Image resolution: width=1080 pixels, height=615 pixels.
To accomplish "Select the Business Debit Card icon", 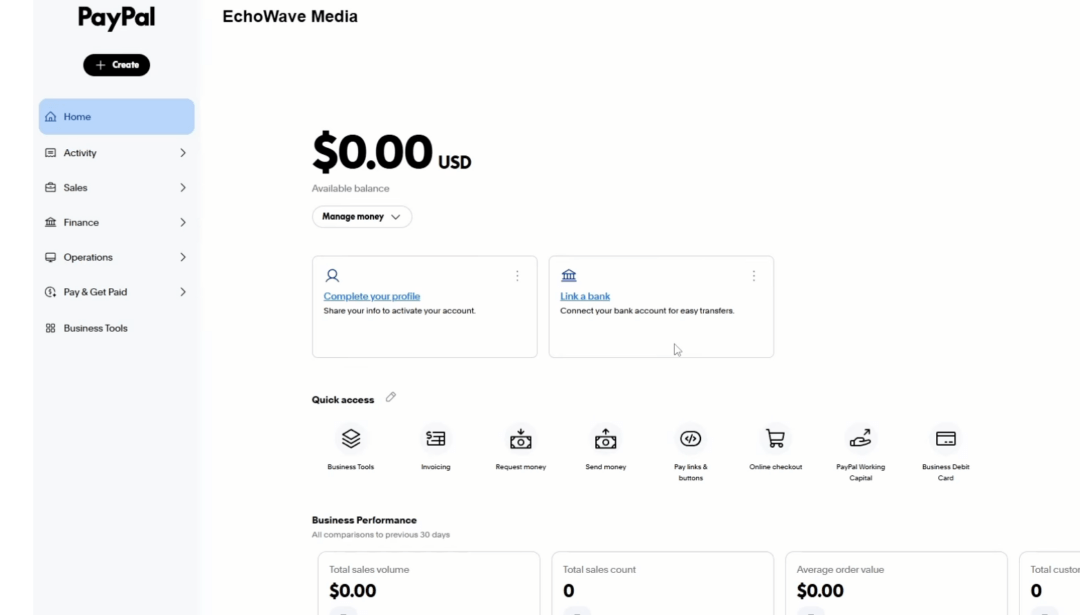I will pos(945,438).
